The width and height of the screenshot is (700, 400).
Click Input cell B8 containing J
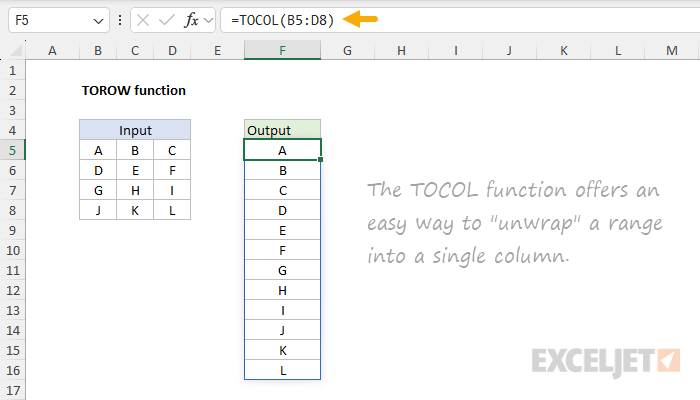point(98,210)
